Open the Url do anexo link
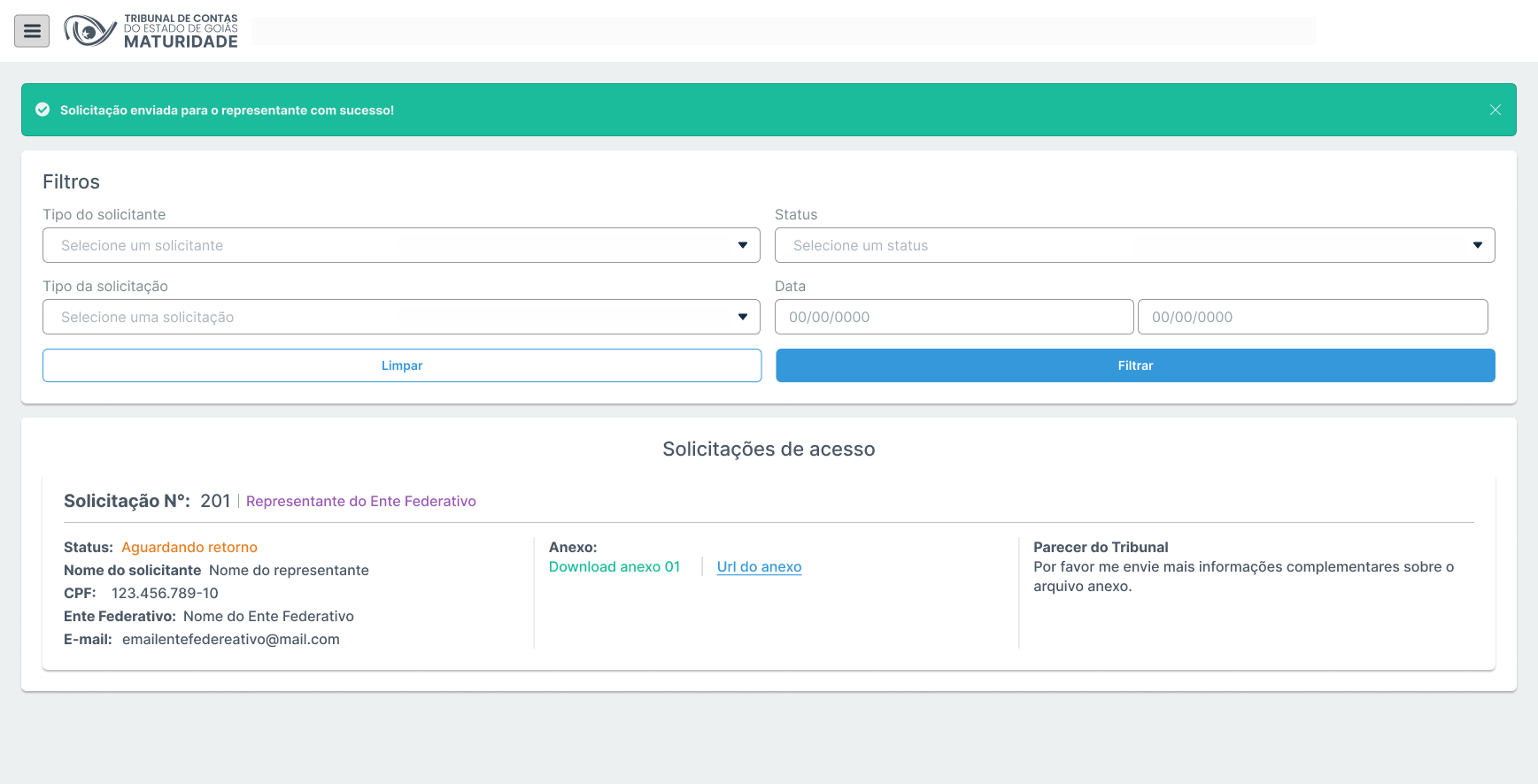1538x784 pixels. (759, 566)
